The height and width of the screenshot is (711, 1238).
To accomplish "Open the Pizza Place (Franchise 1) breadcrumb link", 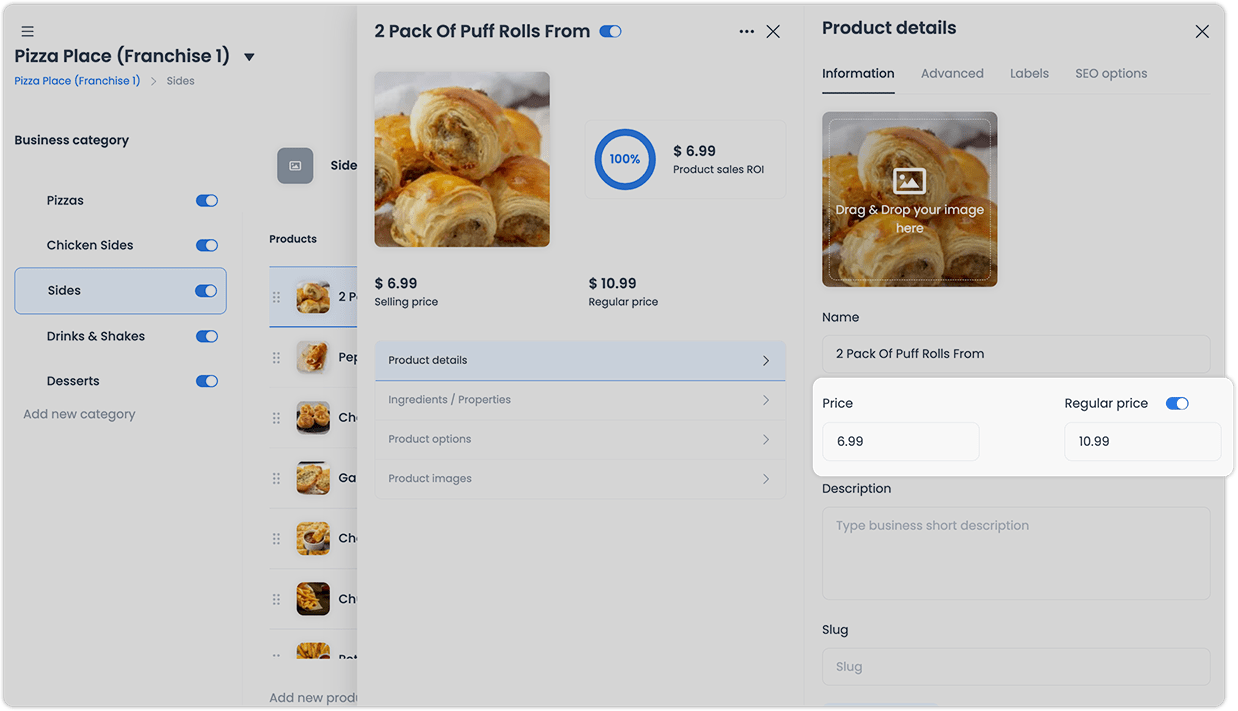I will pyautogui.click(x=77, y=81).
